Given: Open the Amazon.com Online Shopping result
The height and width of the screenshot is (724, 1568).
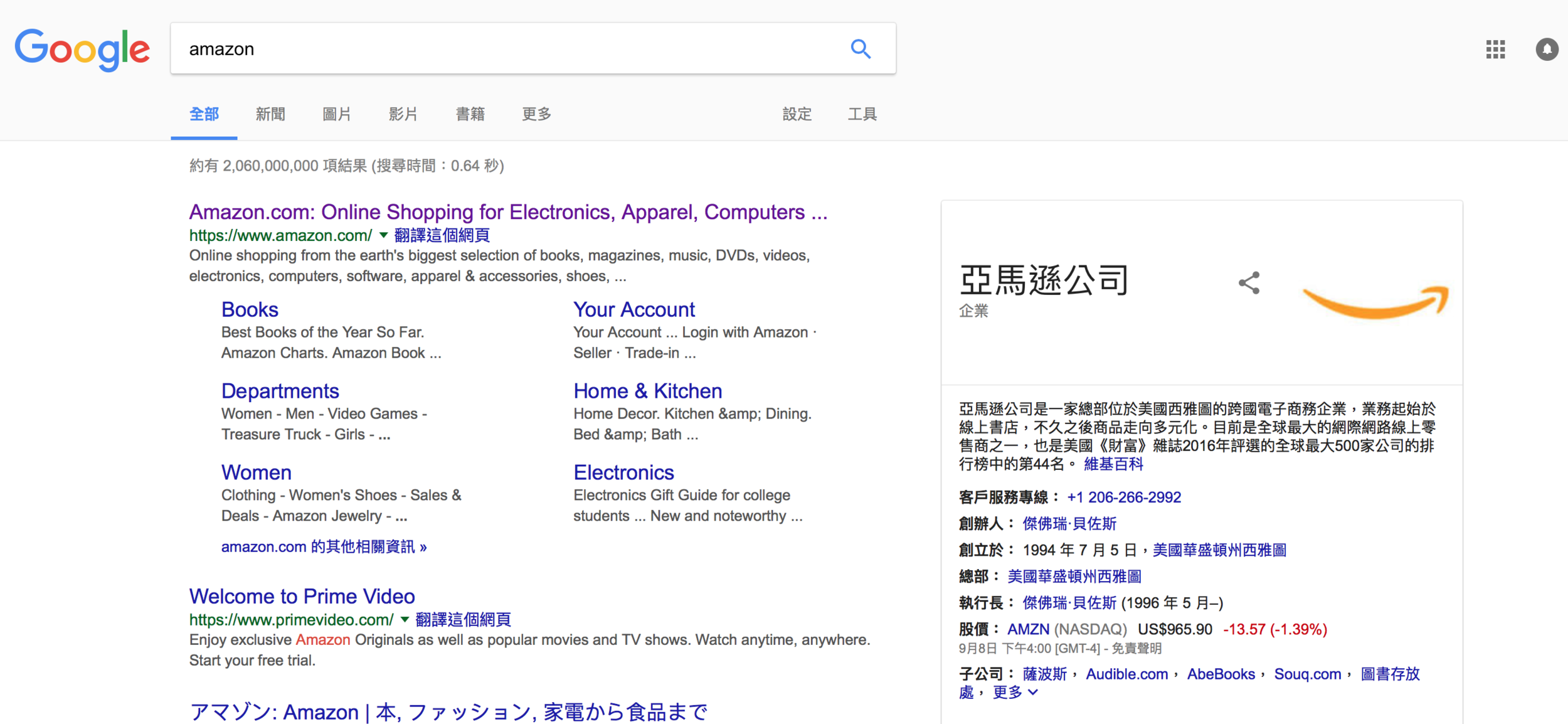Looking at the screenshot, I should point(508,212).
